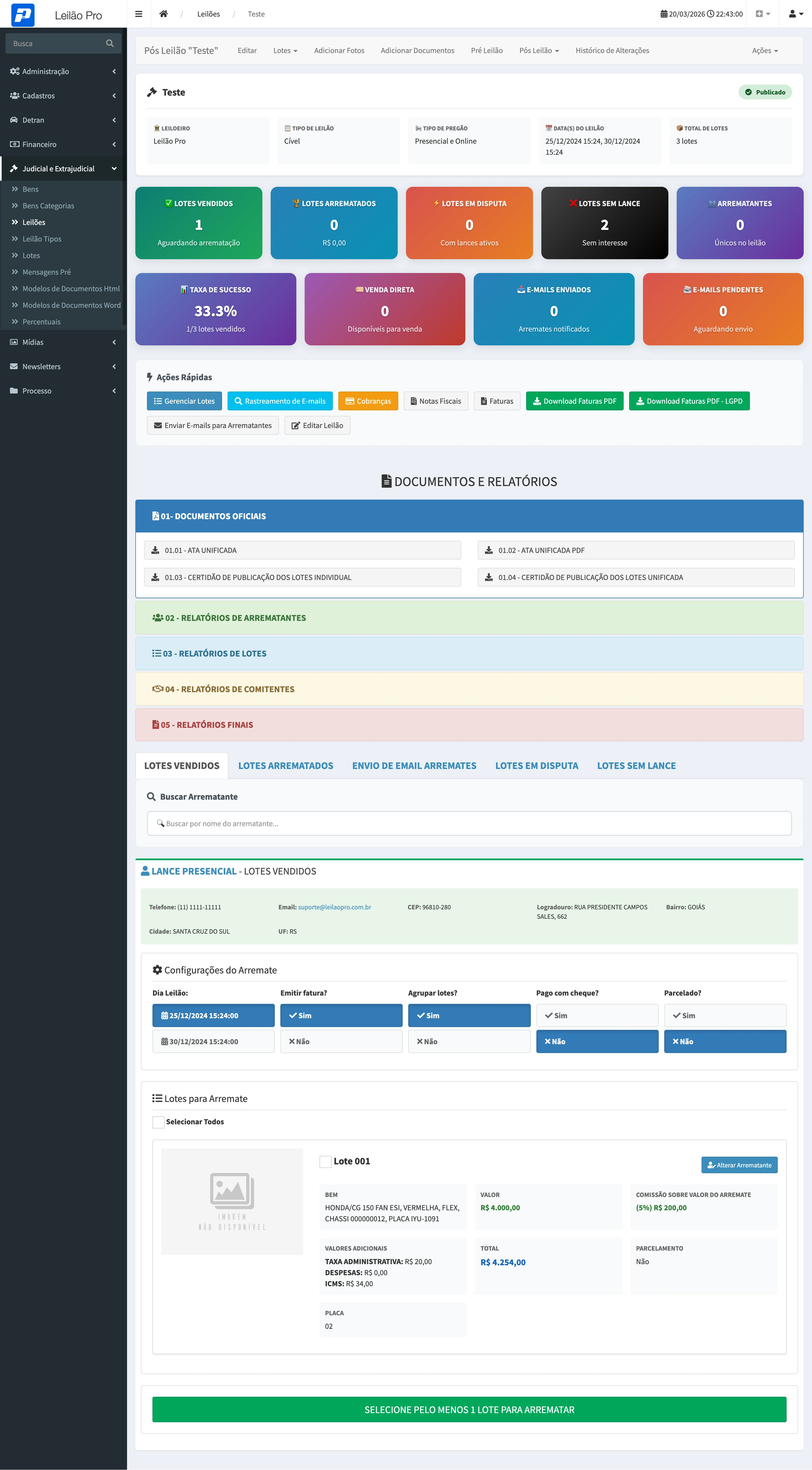Tick the Lote 001 checkbox
This screenshot has width=812, height=1470.
click(x=326, y=1161)
